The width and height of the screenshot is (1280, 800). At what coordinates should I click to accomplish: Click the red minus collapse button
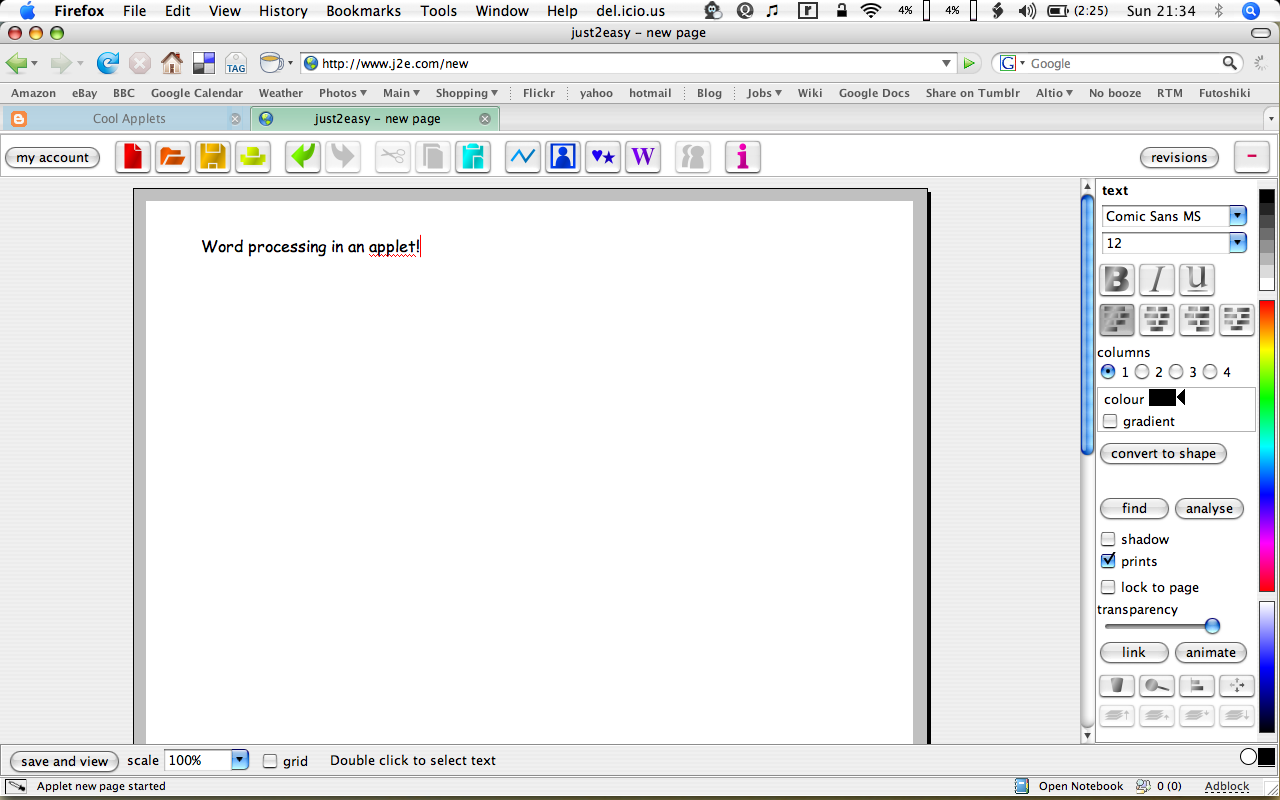pos(1252,157)
